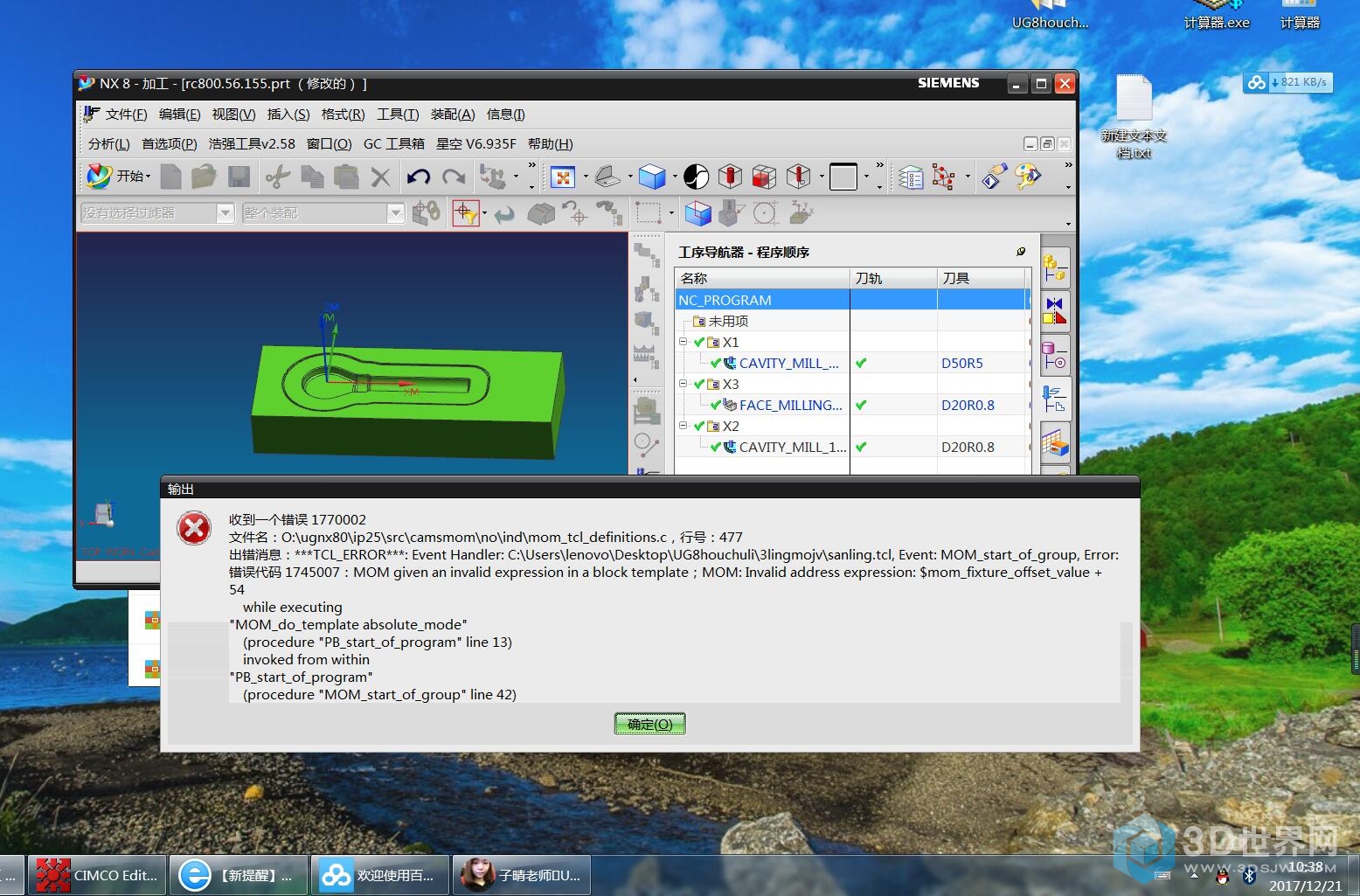
Task: Expand toolbar overflow chevron near undo/redo
Action: [x=531, y=166]
